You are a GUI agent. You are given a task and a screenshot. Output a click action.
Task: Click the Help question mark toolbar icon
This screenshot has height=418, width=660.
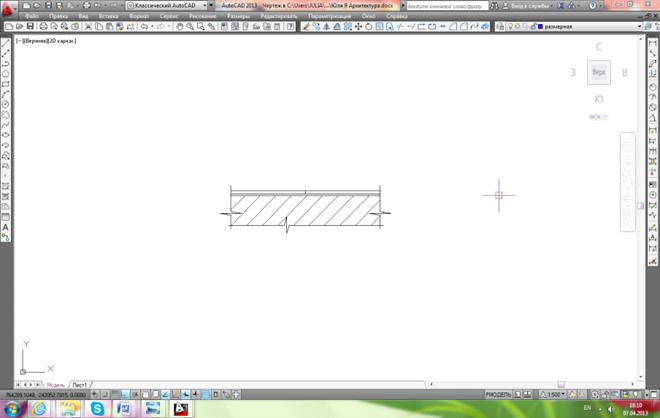tap(287, 27)
